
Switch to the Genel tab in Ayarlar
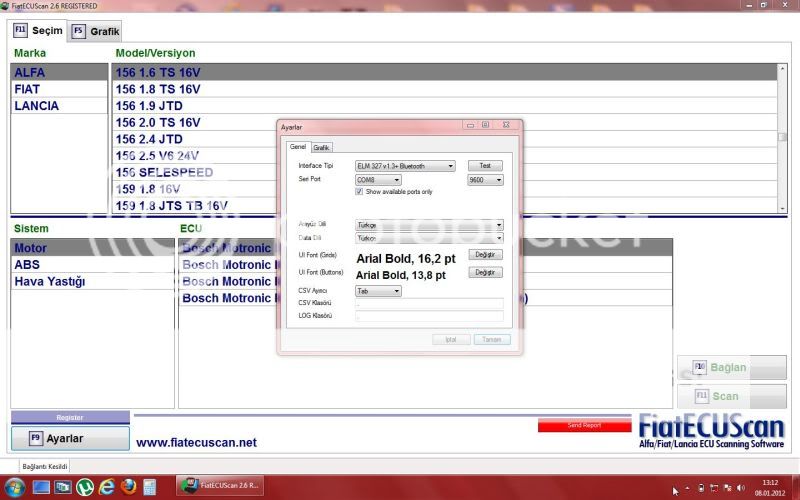pos(297,147)
